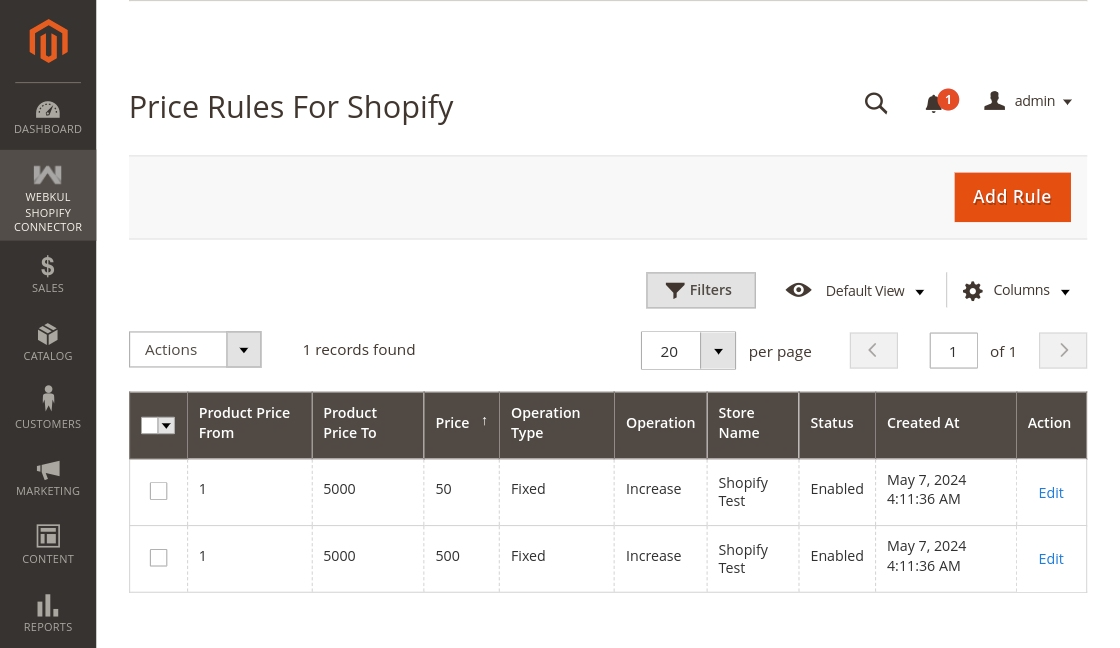Sort by Product Price To column
The image size is (1120, 648).
[368, 424]
